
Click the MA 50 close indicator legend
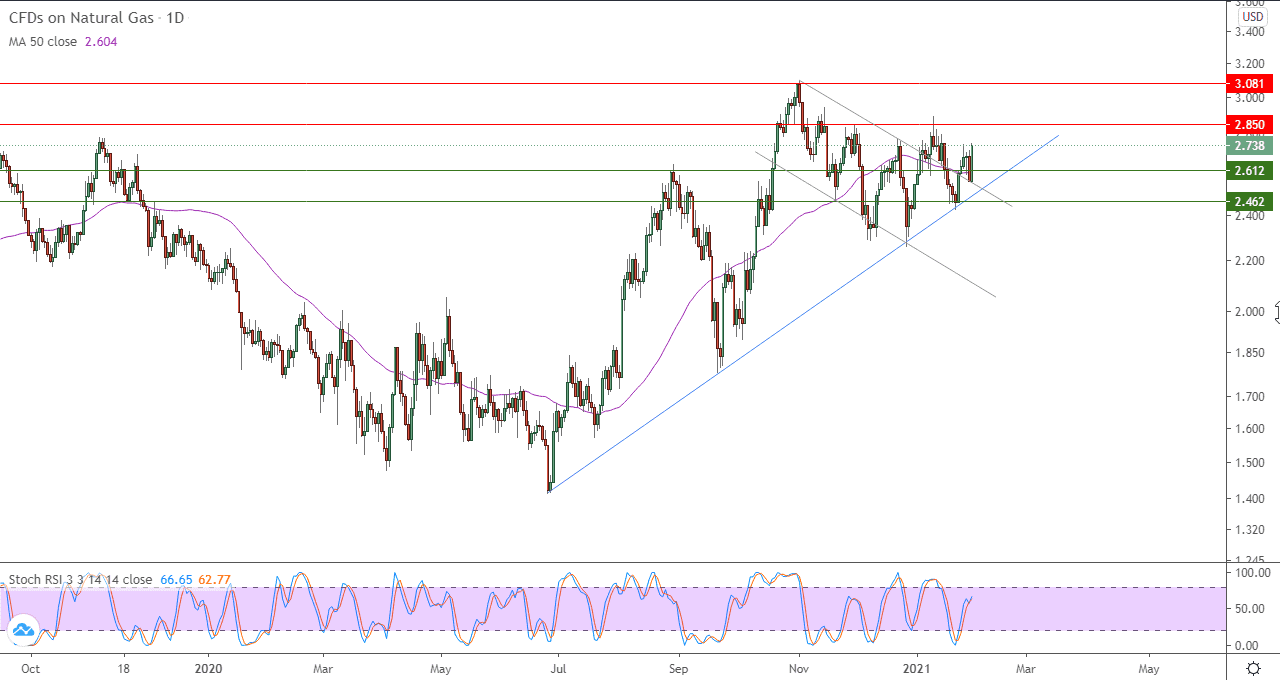click(43, 42)
